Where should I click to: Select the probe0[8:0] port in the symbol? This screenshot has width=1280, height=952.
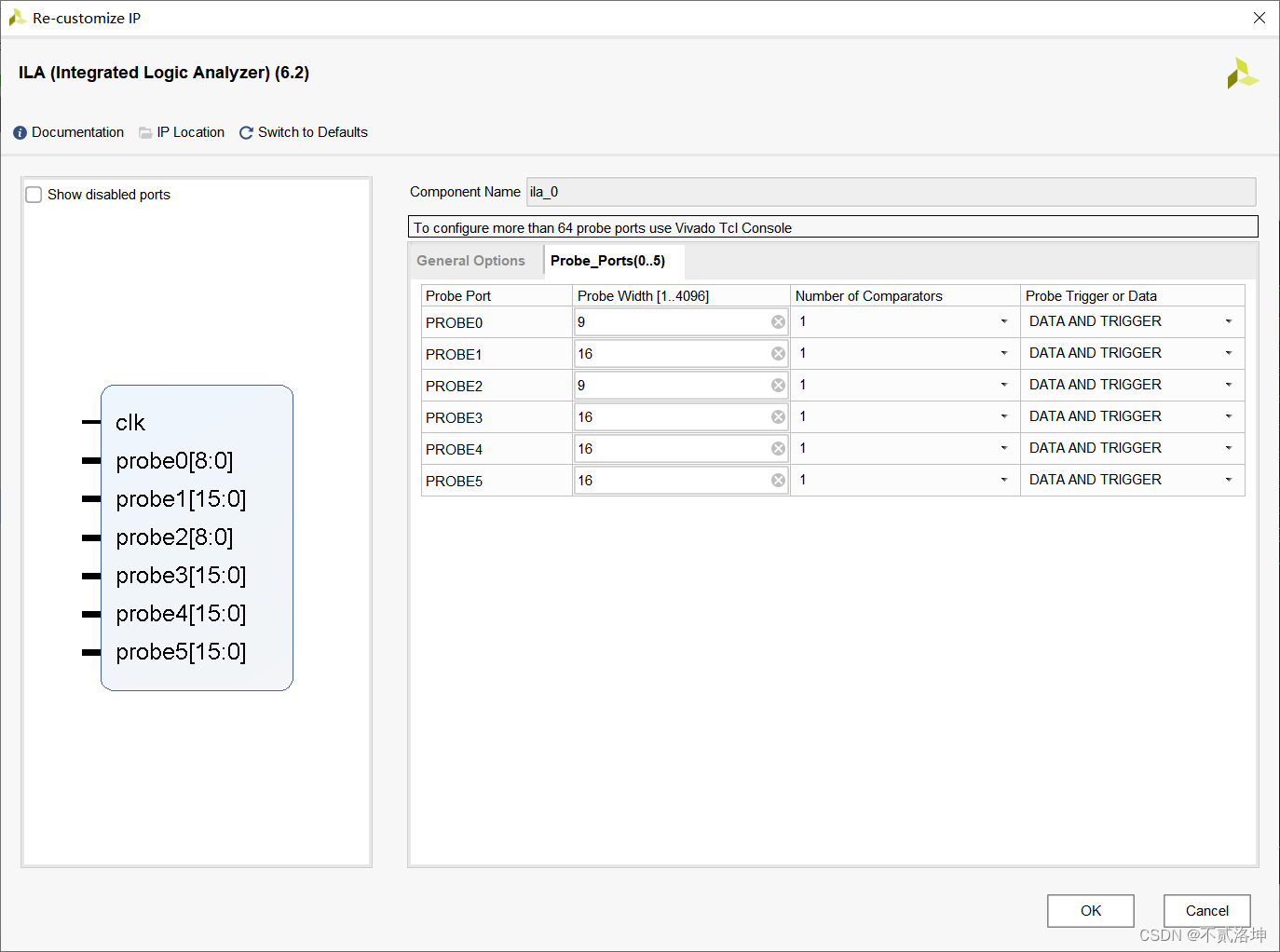click(x=174, y=461)
